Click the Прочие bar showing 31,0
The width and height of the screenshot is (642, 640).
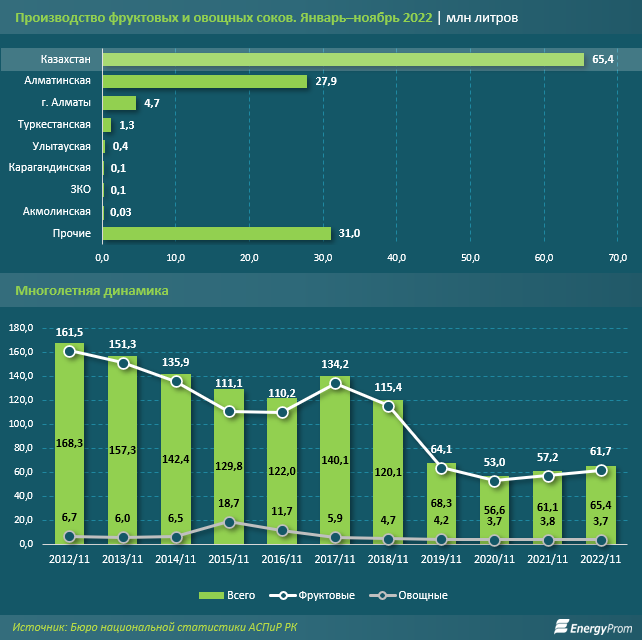(216, 233)
